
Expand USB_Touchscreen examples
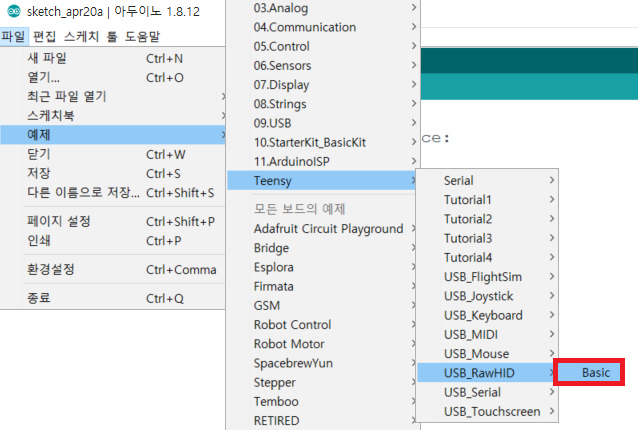[x=487, y=411]
